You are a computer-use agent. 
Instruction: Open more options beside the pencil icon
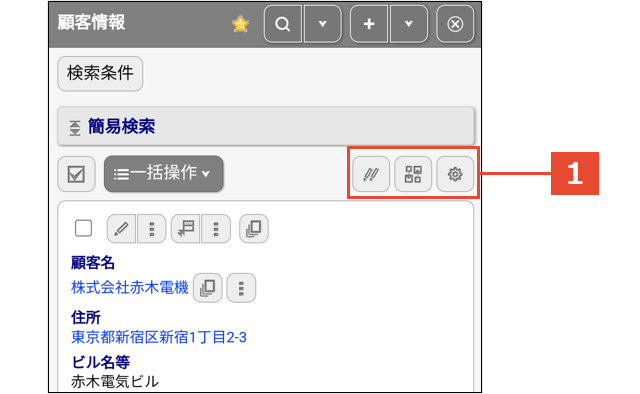(x=151, y=229)
